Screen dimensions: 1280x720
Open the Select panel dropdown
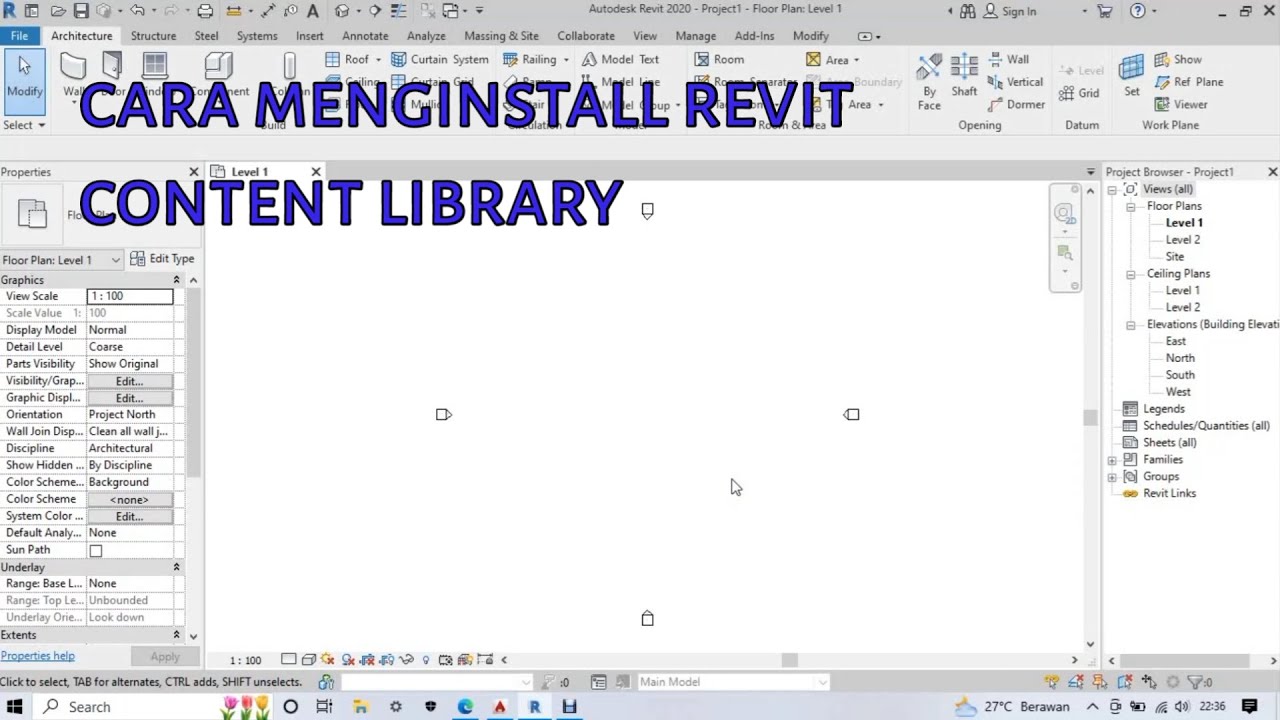coord(25,125)
